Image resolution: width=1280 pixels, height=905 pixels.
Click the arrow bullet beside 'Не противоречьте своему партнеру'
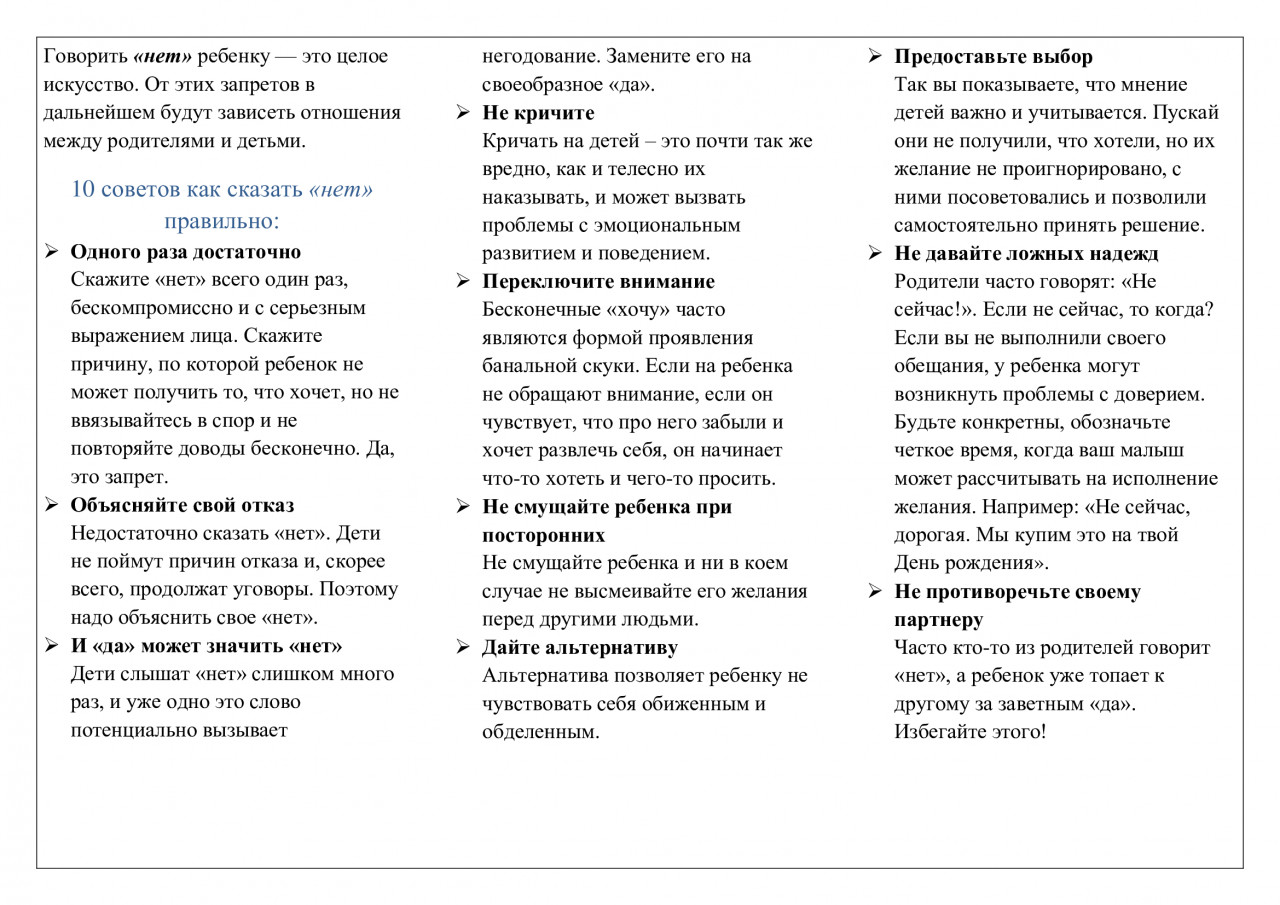tap(875, 592)
